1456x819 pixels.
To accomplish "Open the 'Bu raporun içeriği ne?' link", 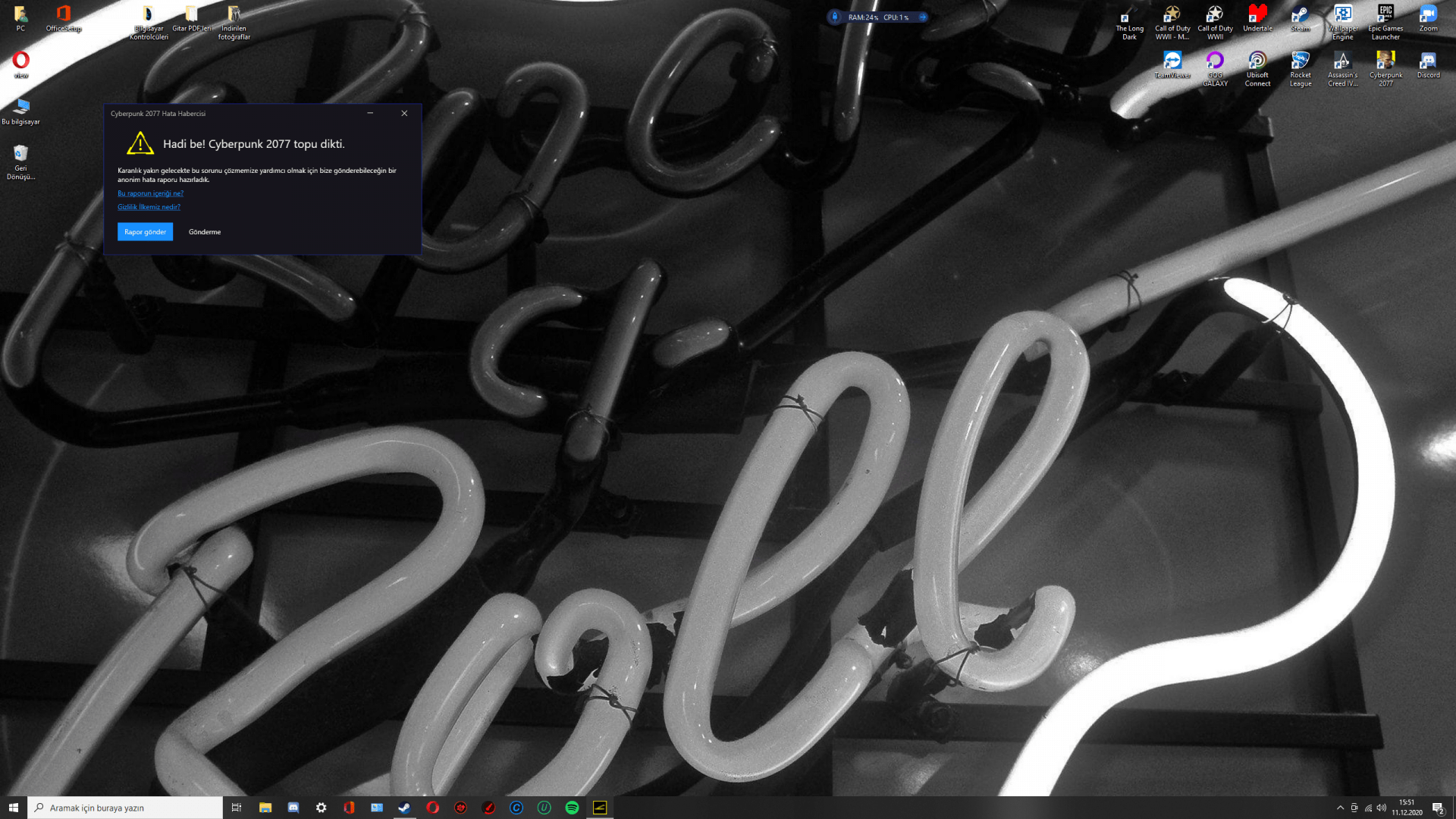I will click(x=149, y=193).
